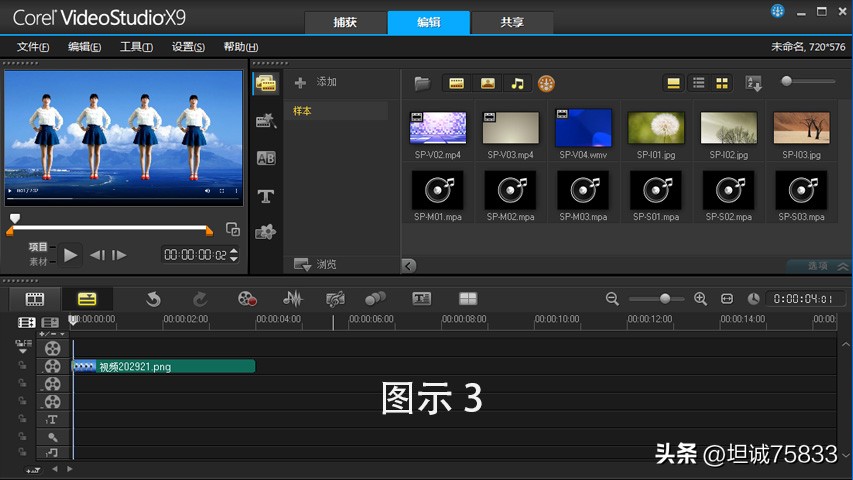The width and height of the screenshot is (853, 480).
Task: Toggle showing photos in the library
Action: (487, 83)
